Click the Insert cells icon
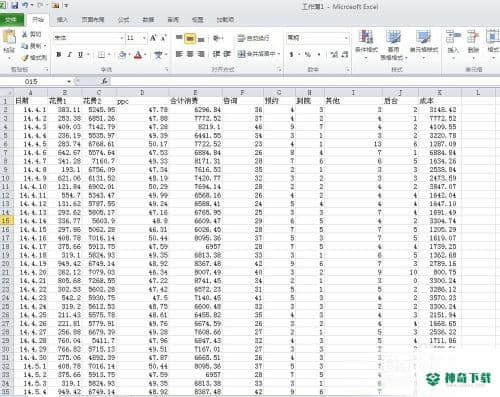Viewport: 500px width, 397px height. coord(453,37)
